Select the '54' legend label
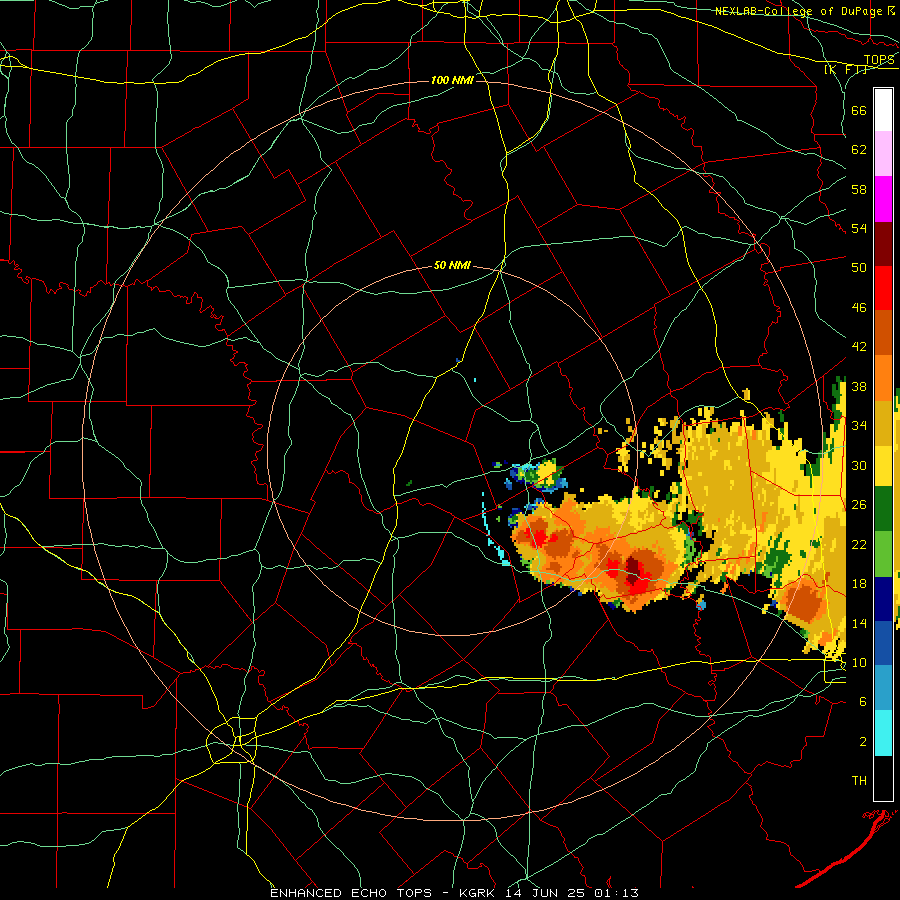The width and height of the screenshot is (900, 900). [x=859, y=228]
